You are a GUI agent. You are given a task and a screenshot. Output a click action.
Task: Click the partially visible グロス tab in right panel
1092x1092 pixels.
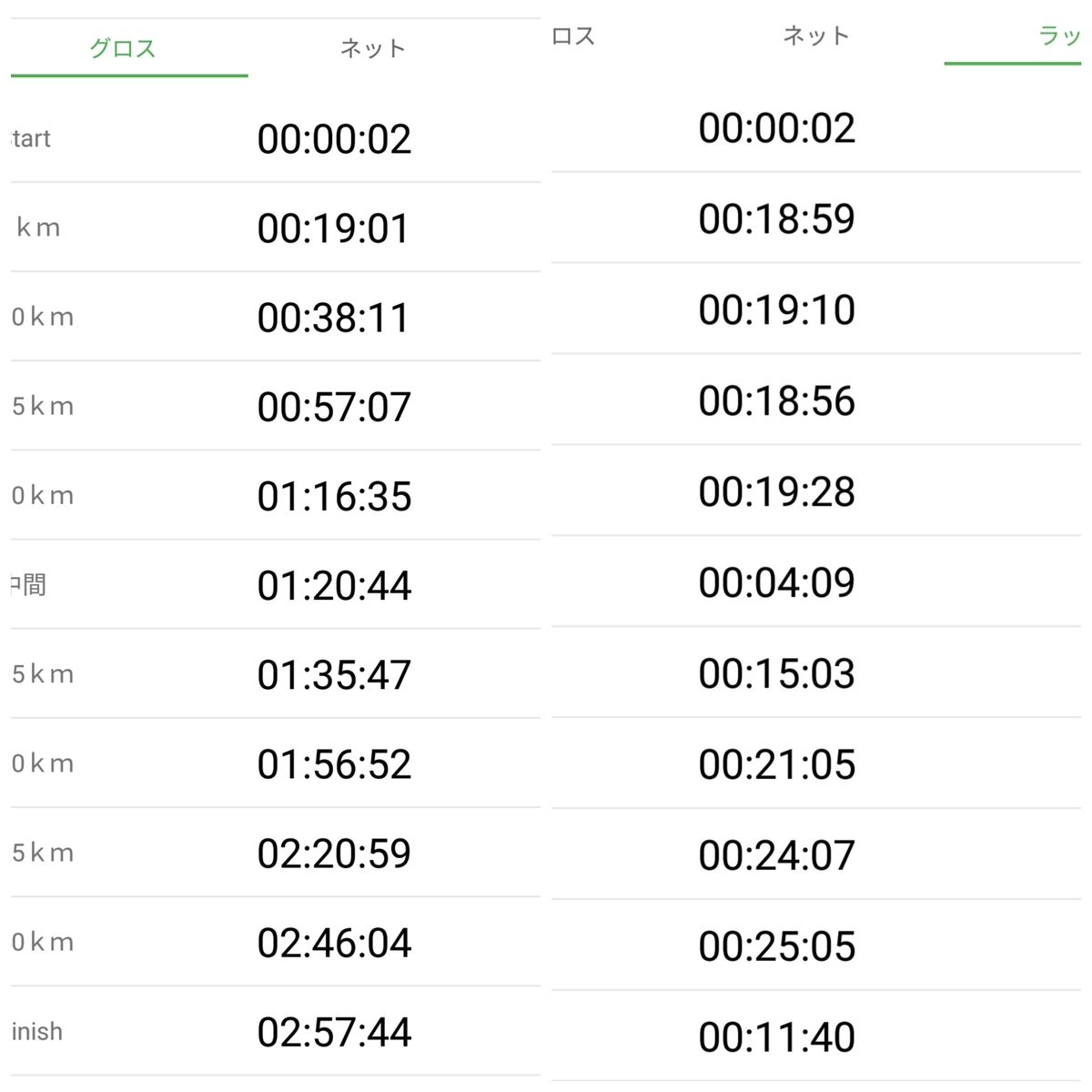point(573,36)
